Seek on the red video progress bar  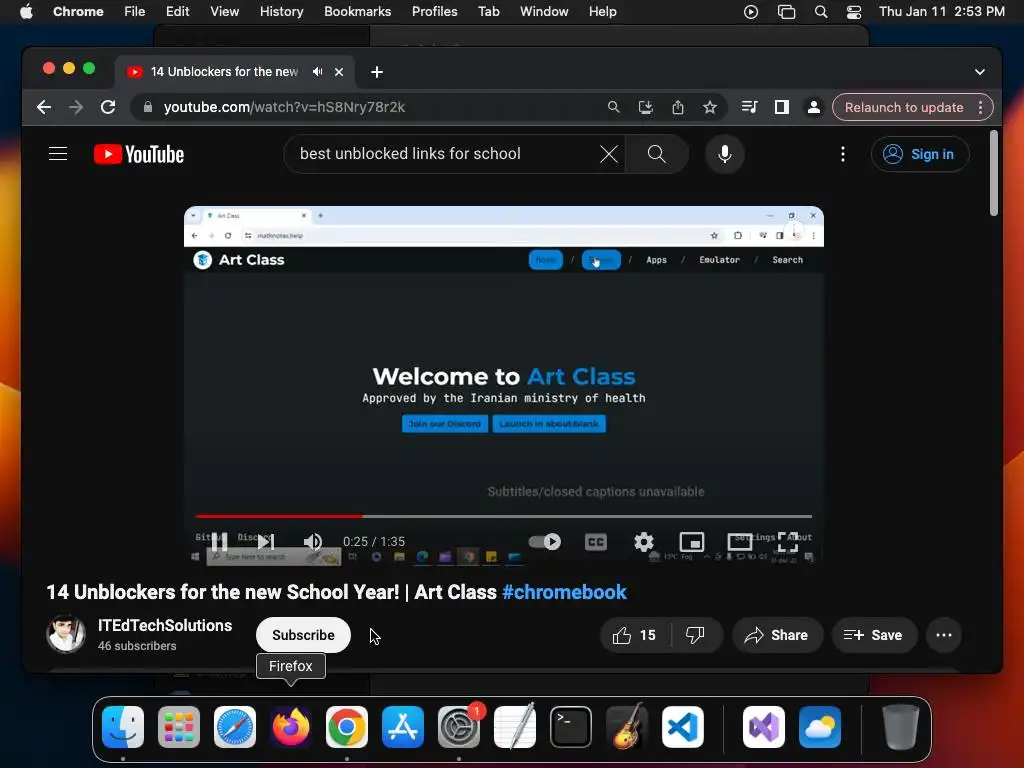click(504, 516)
